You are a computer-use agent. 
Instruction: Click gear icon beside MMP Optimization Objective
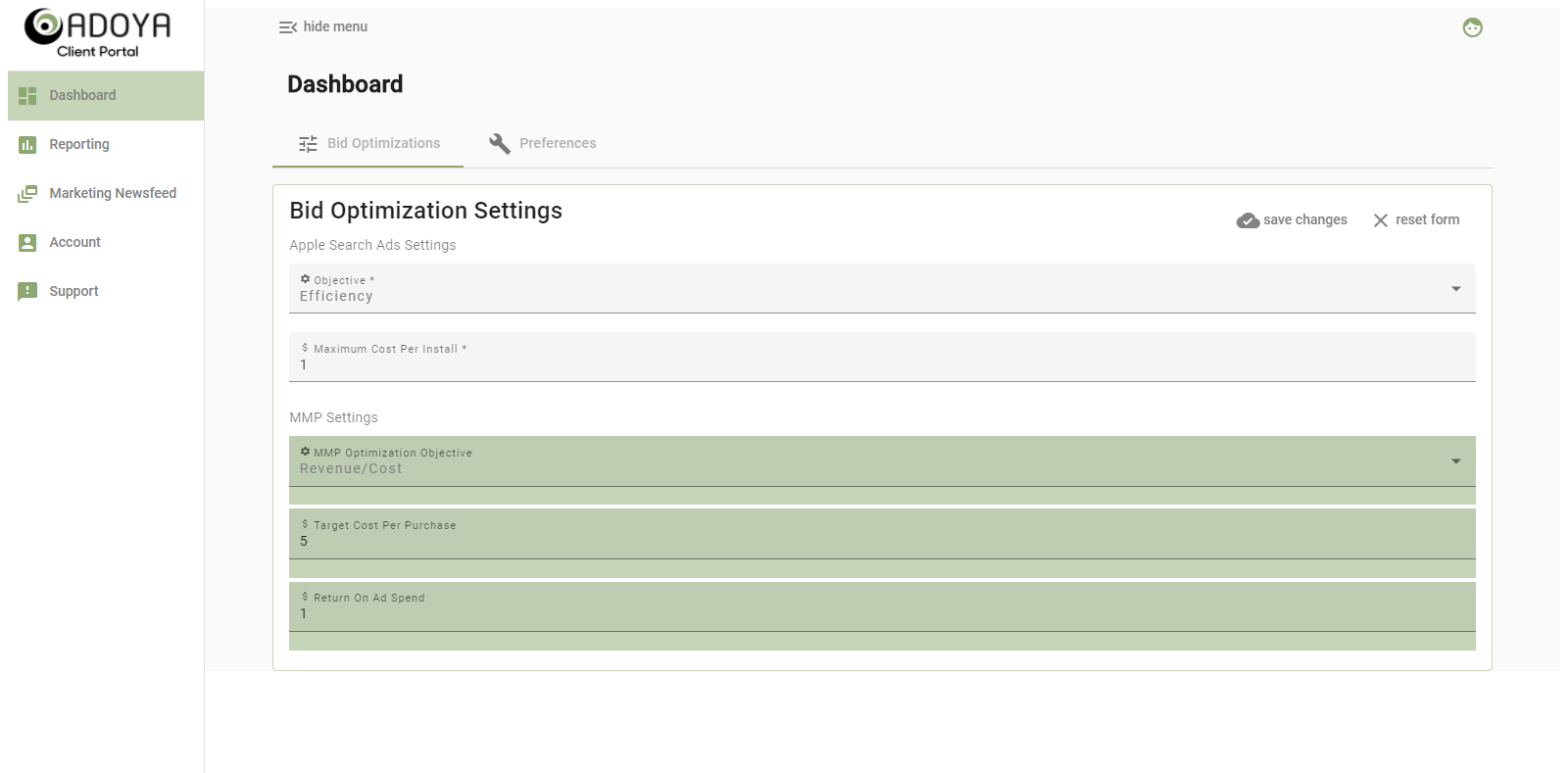(x=305, y=452)
